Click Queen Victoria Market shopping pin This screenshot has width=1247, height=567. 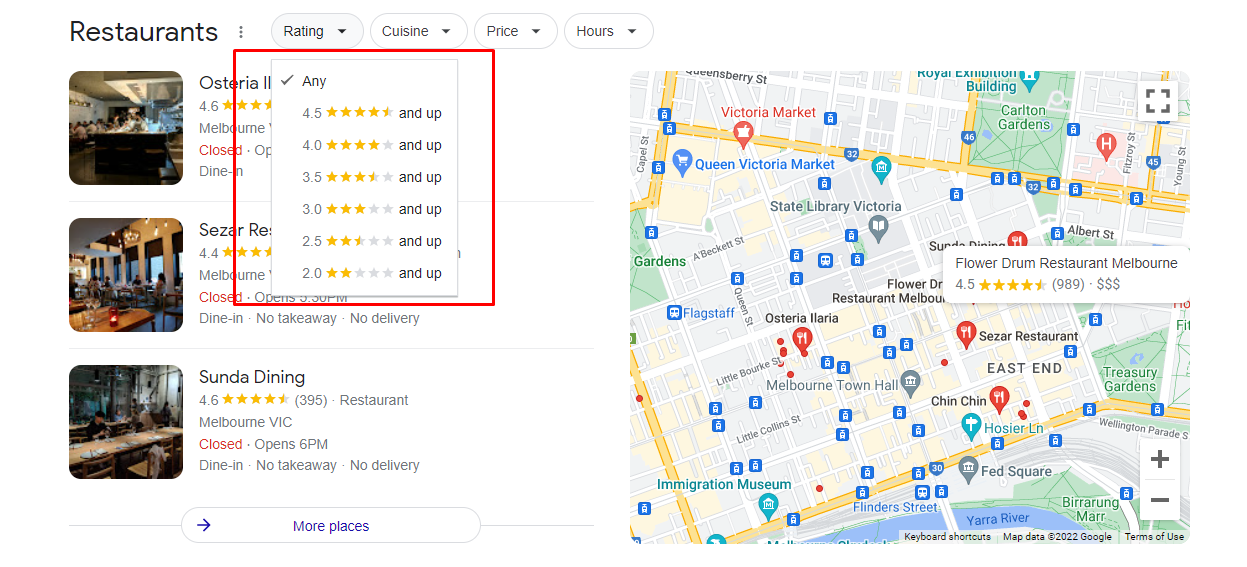pyautogui.click(x=683, y=163)
